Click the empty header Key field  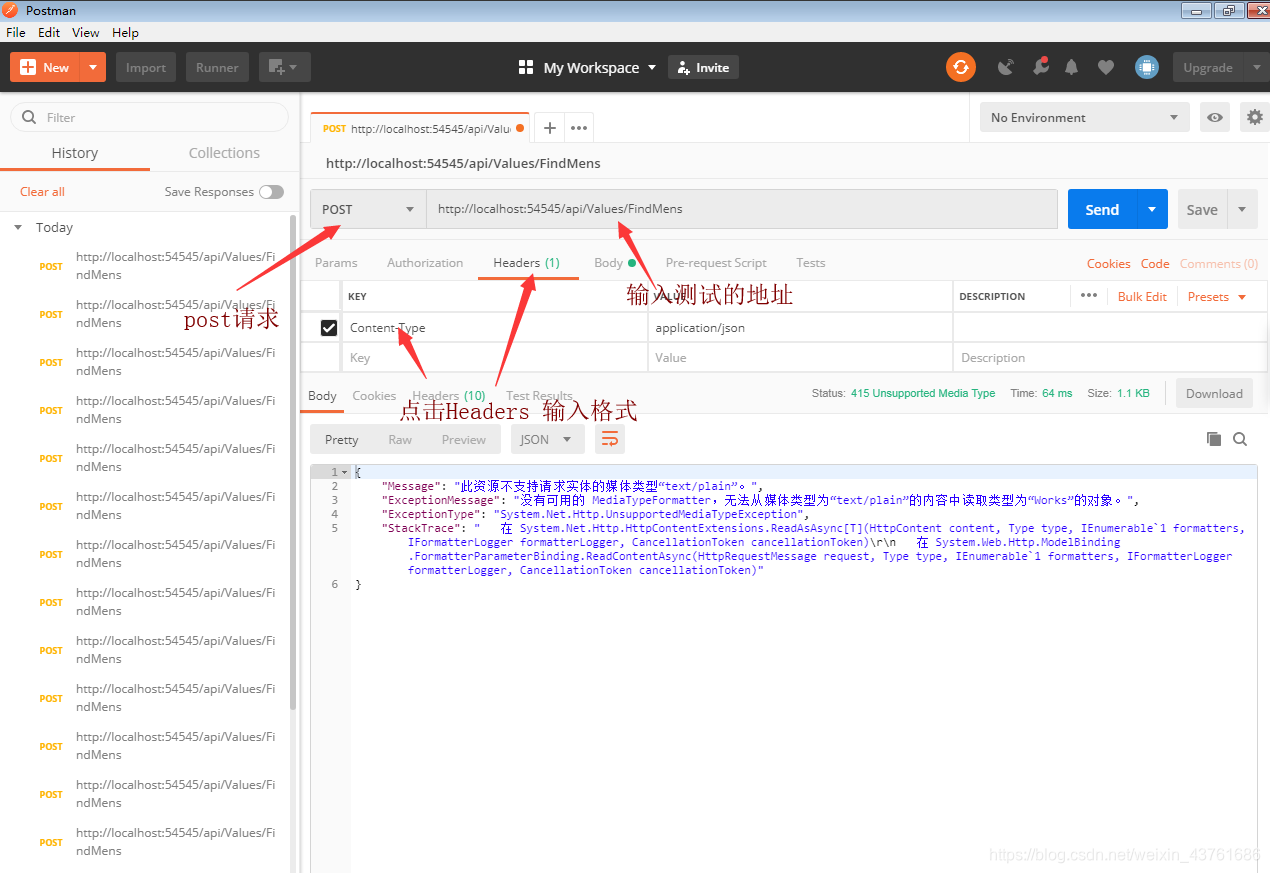pos(495,357)
